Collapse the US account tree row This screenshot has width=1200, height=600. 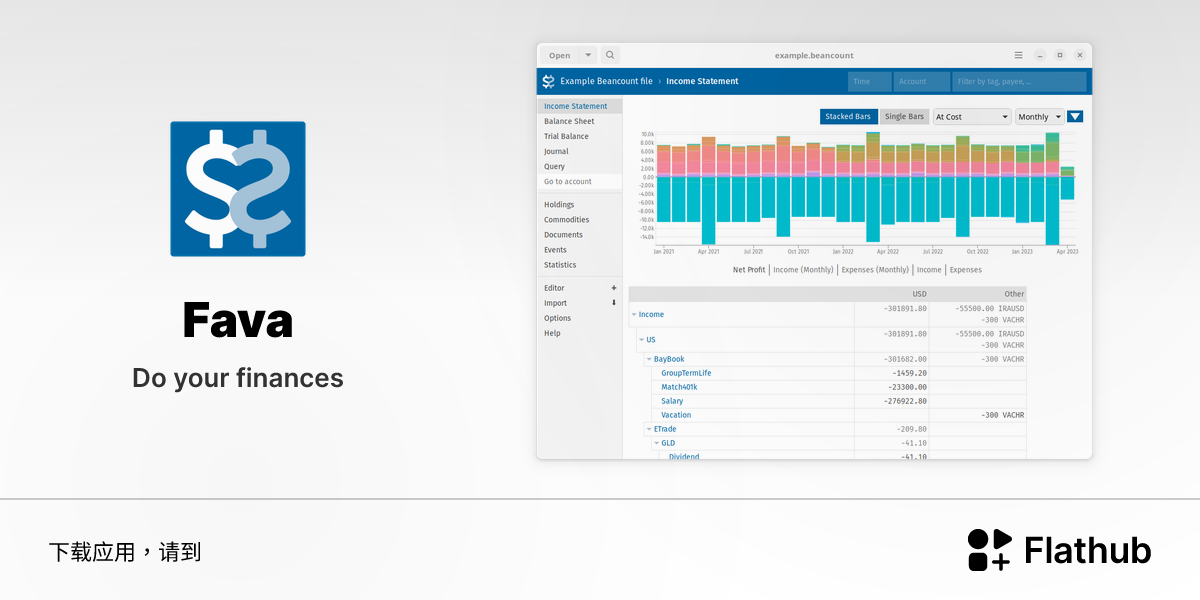(x=641, y=340)
